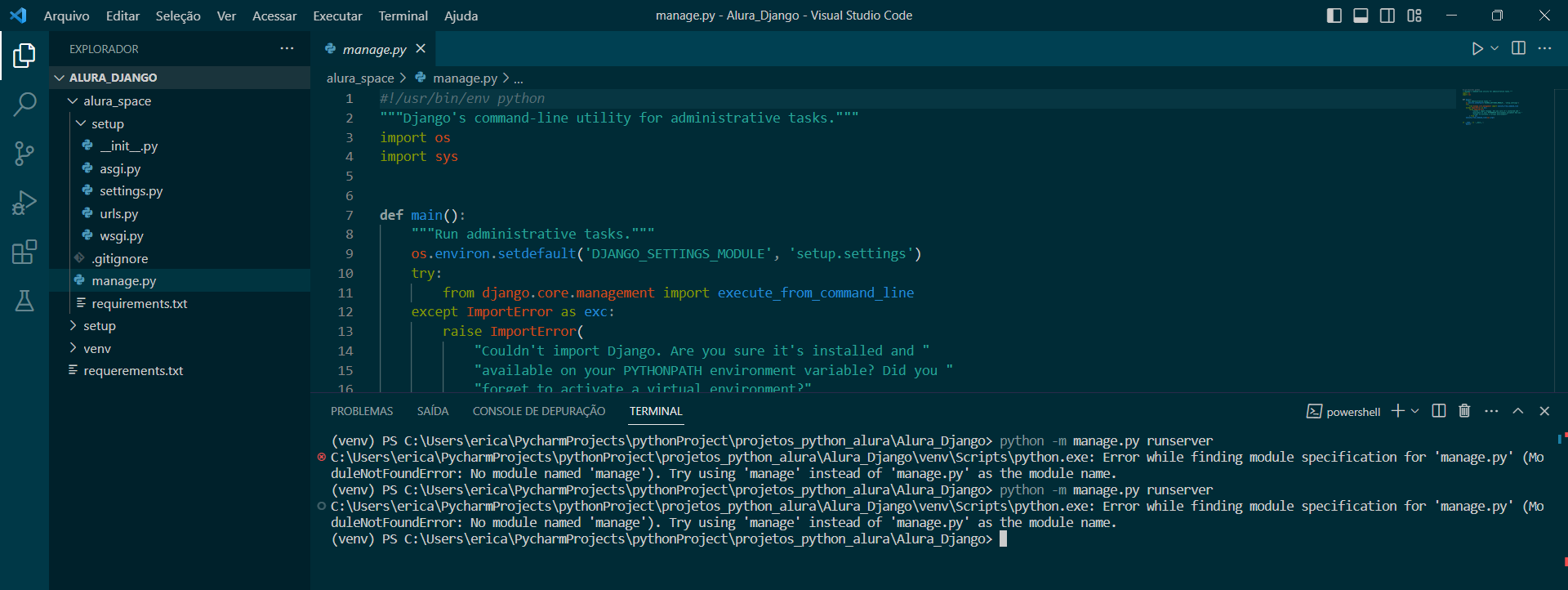Open the Explorer view in activity bar
Screen dimensions: 1568x590
[24, 56]
